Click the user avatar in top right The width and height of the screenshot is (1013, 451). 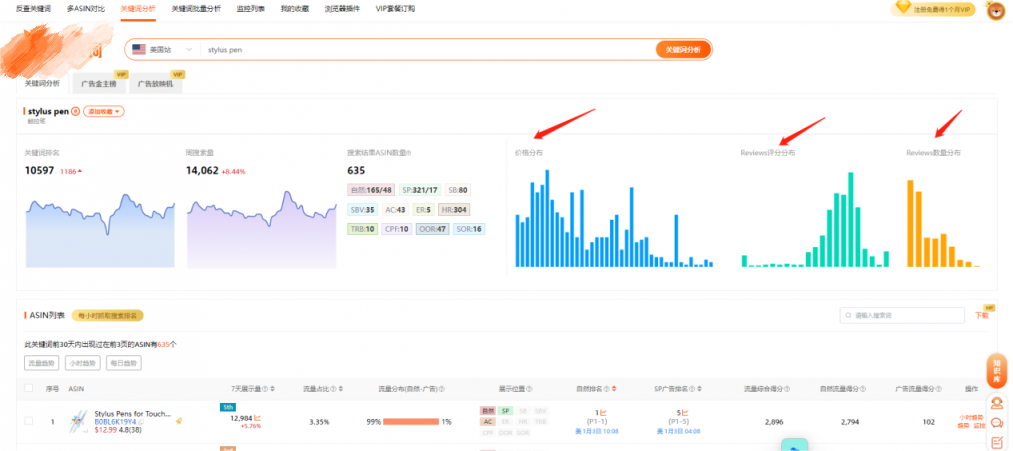995,11
